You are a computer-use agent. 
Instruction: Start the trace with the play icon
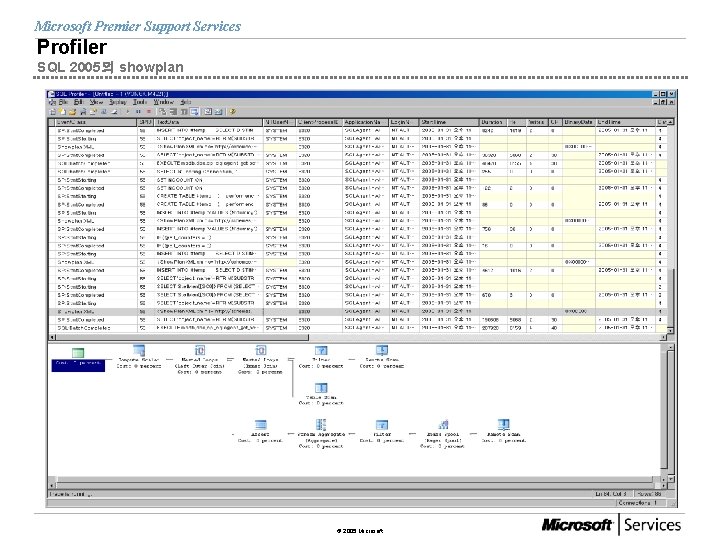click(x=128, y=112)
